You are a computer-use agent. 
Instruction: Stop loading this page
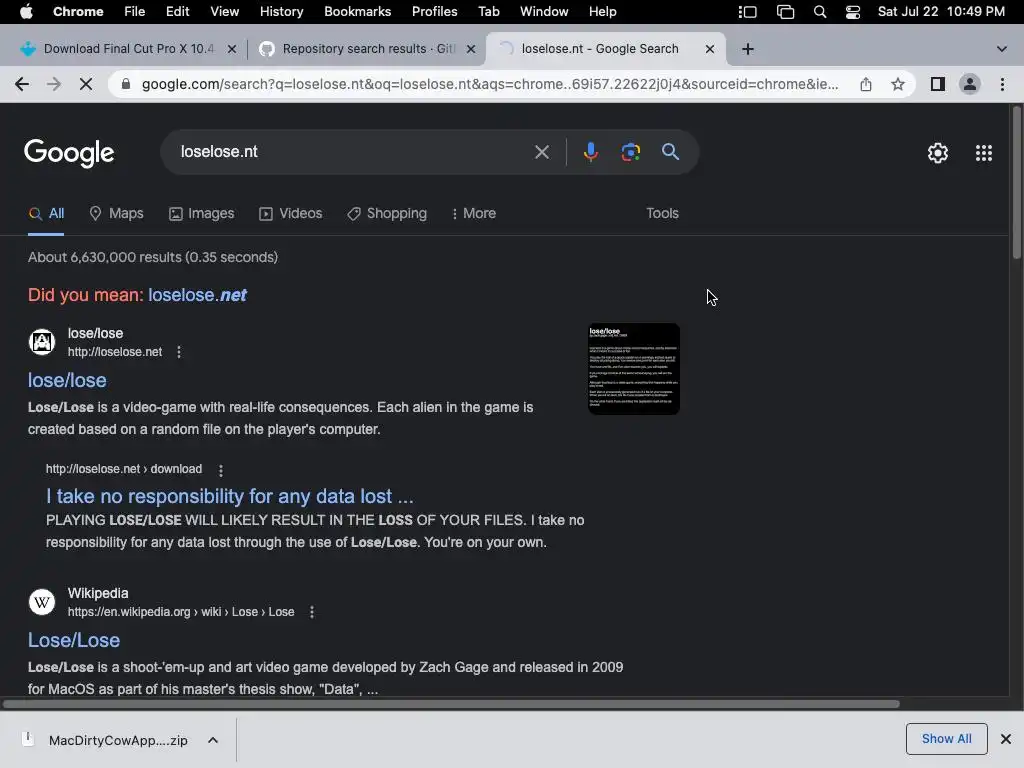pyautogui.click(x=86, y=84)
